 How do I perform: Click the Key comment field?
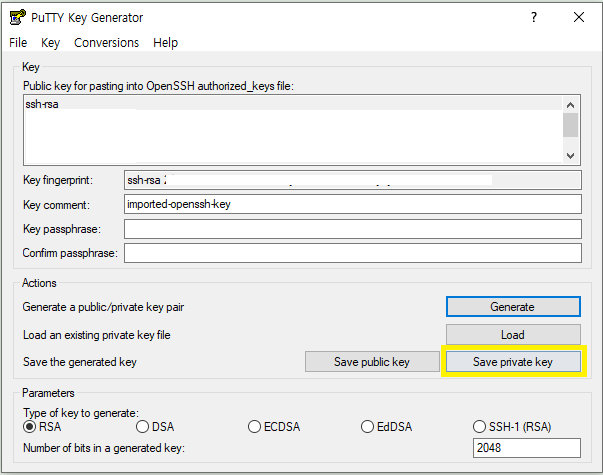point(353,204)
